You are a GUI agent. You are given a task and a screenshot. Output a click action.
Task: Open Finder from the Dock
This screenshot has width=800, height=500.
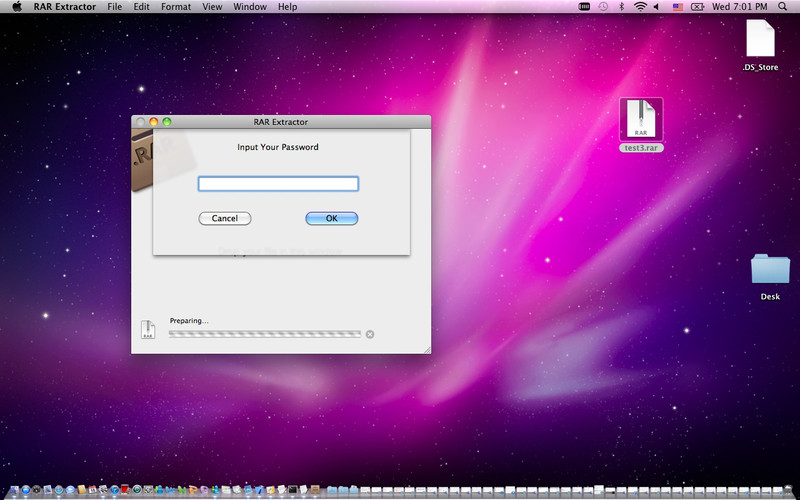[14, 490]
